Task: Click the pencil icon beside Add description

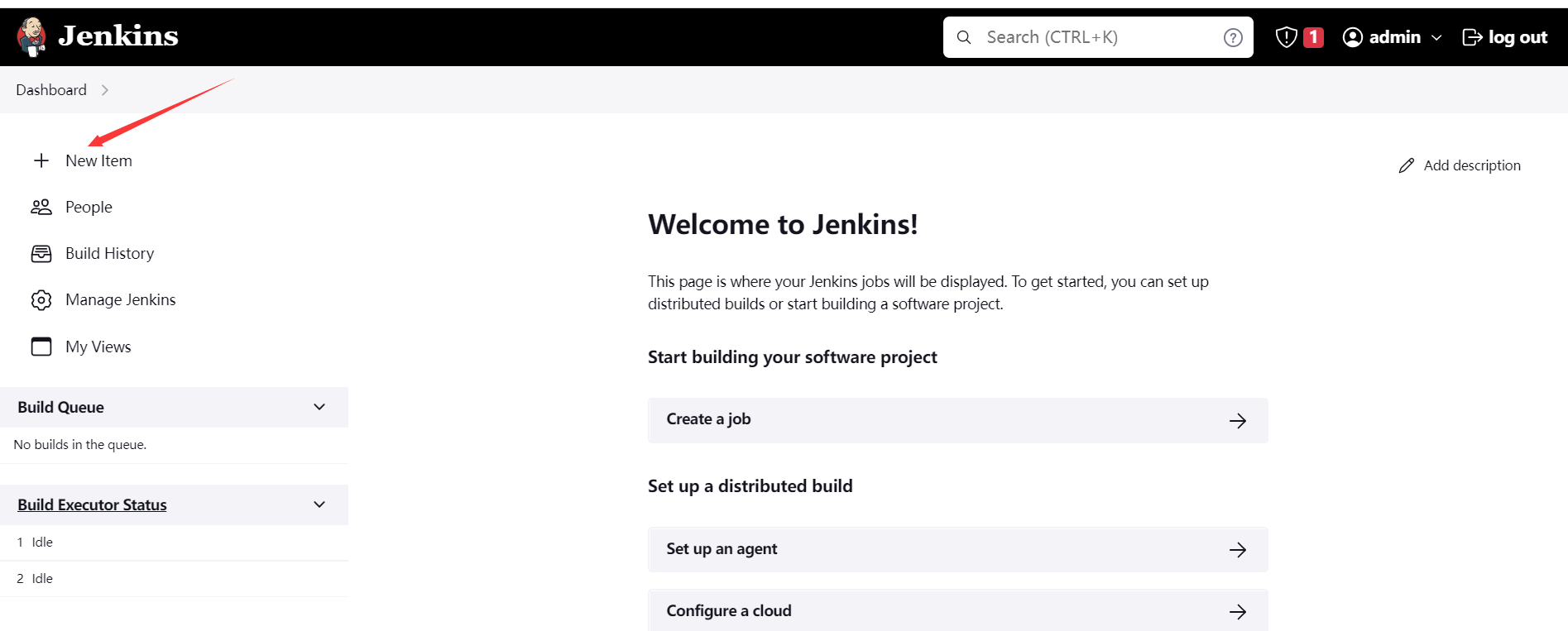Action: (1407, 165)
